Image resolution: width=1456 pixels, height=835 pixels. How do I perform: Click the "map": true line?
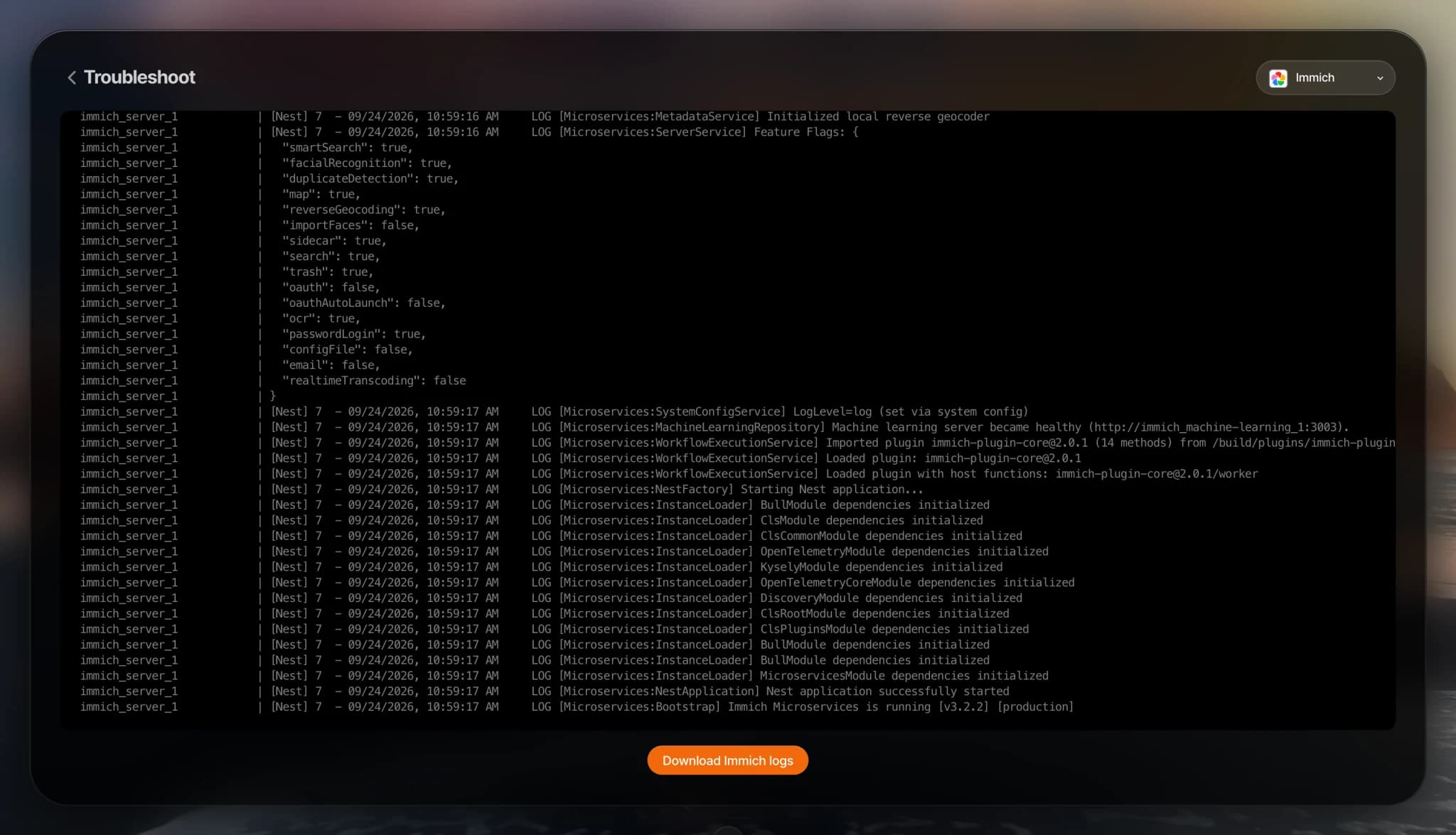coord(220,195)
